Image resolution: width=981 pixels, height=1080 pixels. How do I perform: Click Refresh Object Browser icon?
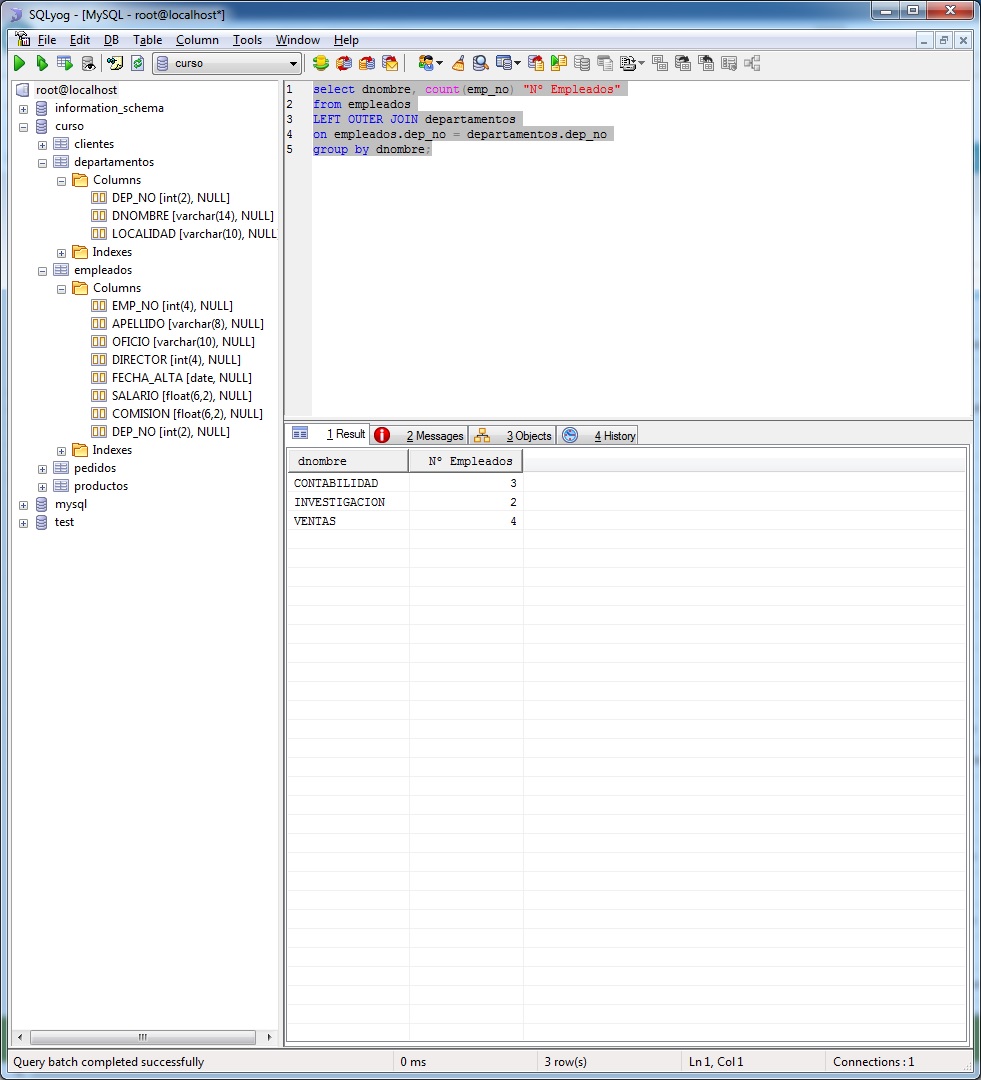(x=138, y=63)
